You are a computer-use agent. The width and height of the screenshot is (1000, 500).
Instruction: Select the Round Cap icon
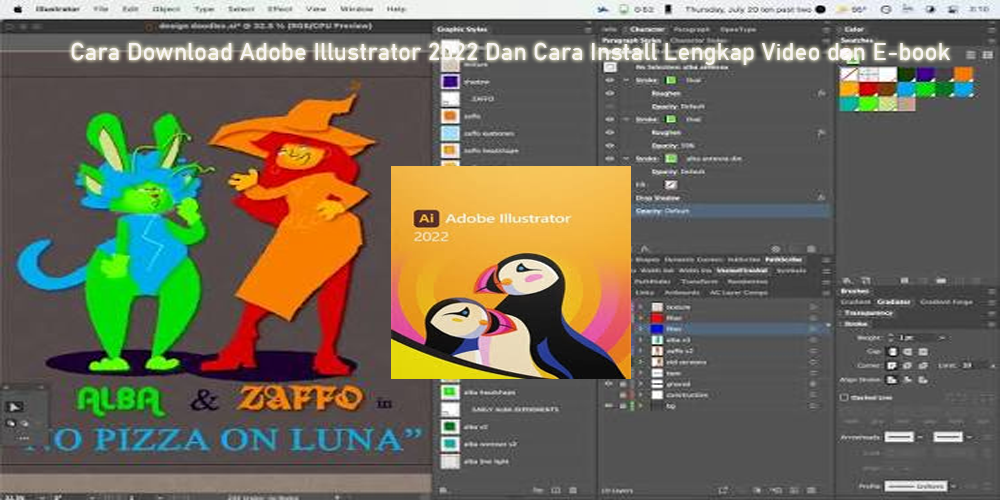(x=907, y=351)
